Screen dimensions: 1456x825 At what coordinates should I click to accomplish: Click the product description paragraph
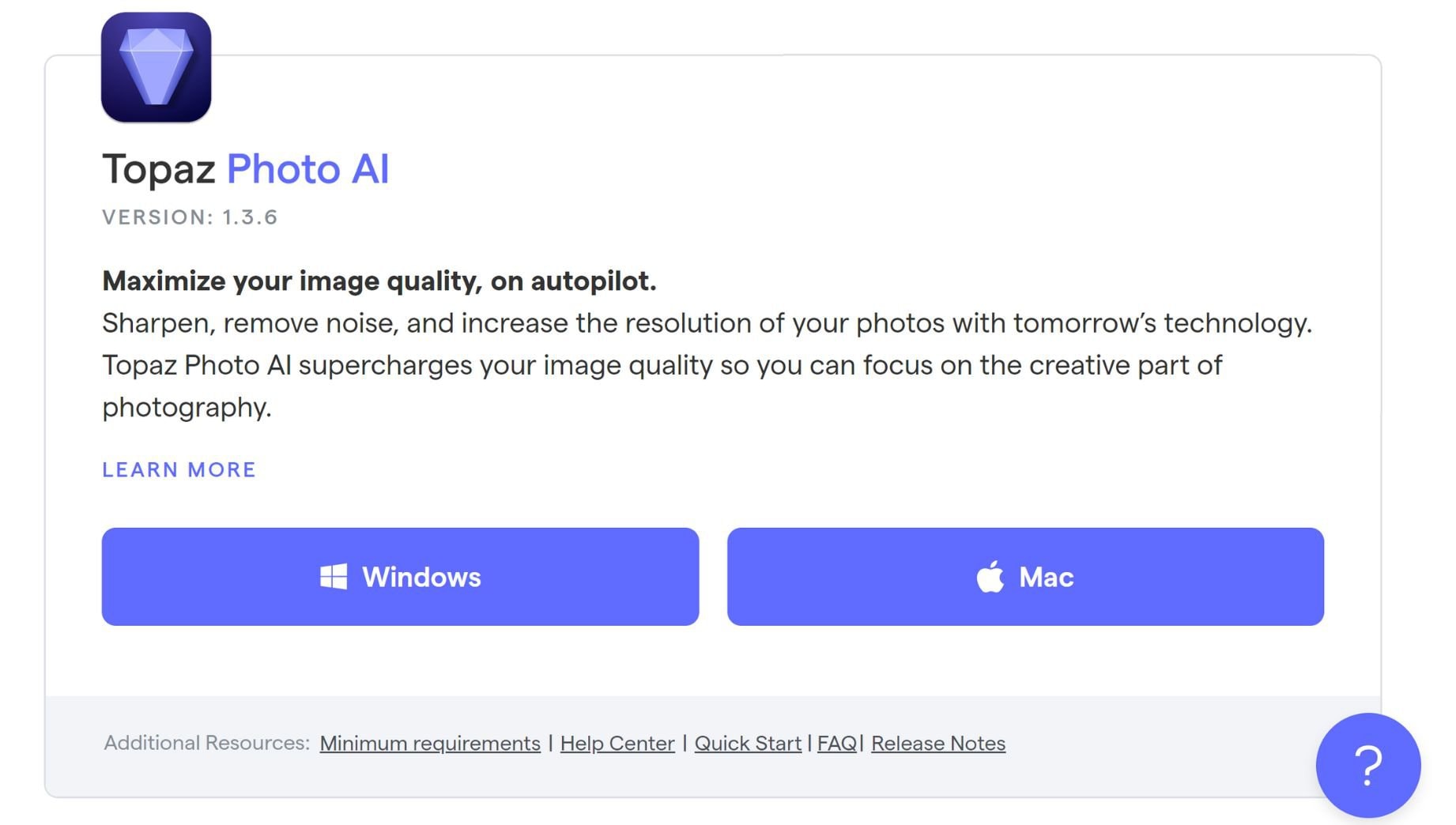(x=707, y=364)
